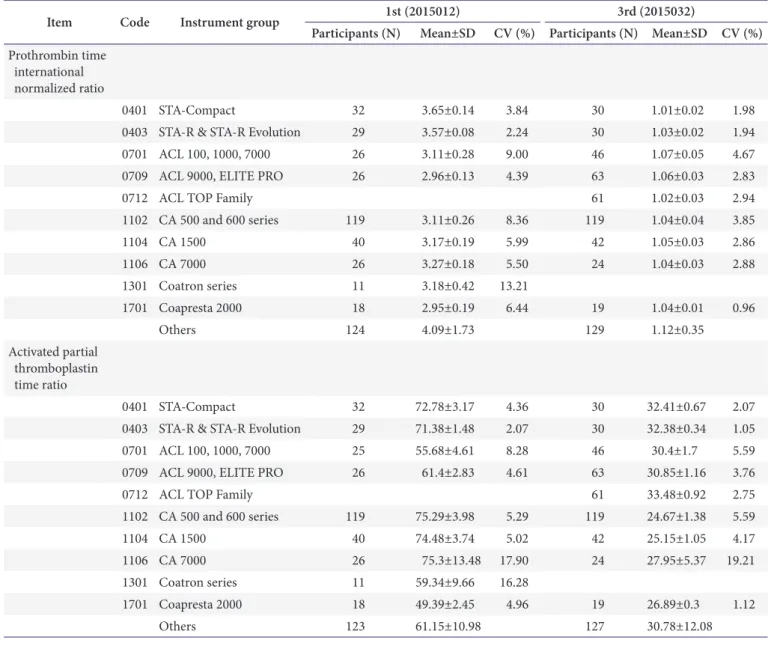Click the mean 33.48±0.92
The height and width of the screenshot is (649, 771).
pyautogui.click(x=676, y=494)
